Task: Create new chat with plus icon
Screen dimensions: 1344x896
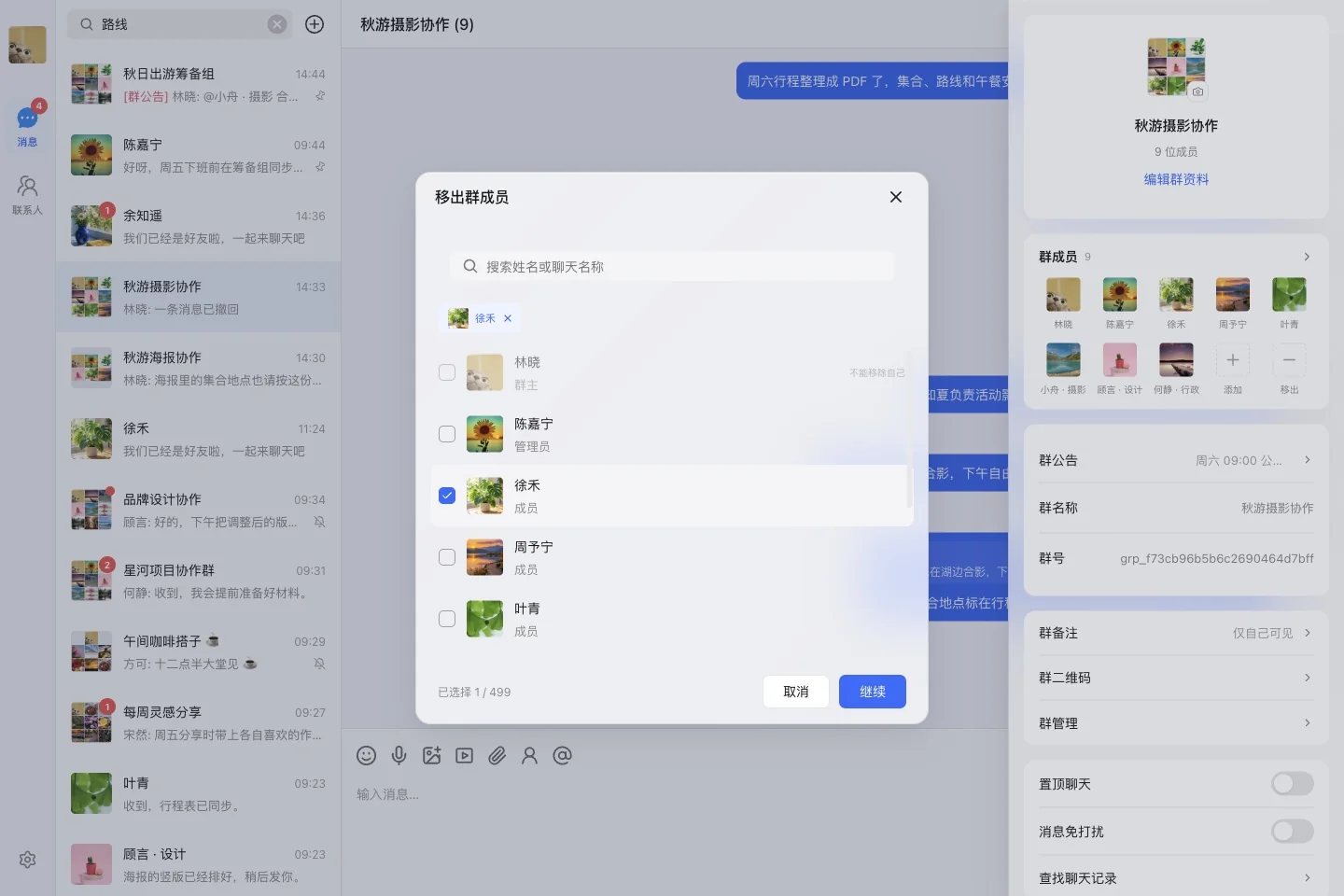Action: [x=315, y=24]
